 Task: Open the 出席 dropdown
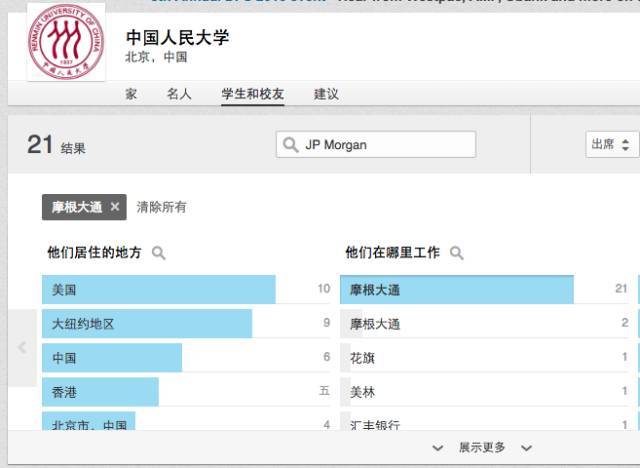(611, 144)
